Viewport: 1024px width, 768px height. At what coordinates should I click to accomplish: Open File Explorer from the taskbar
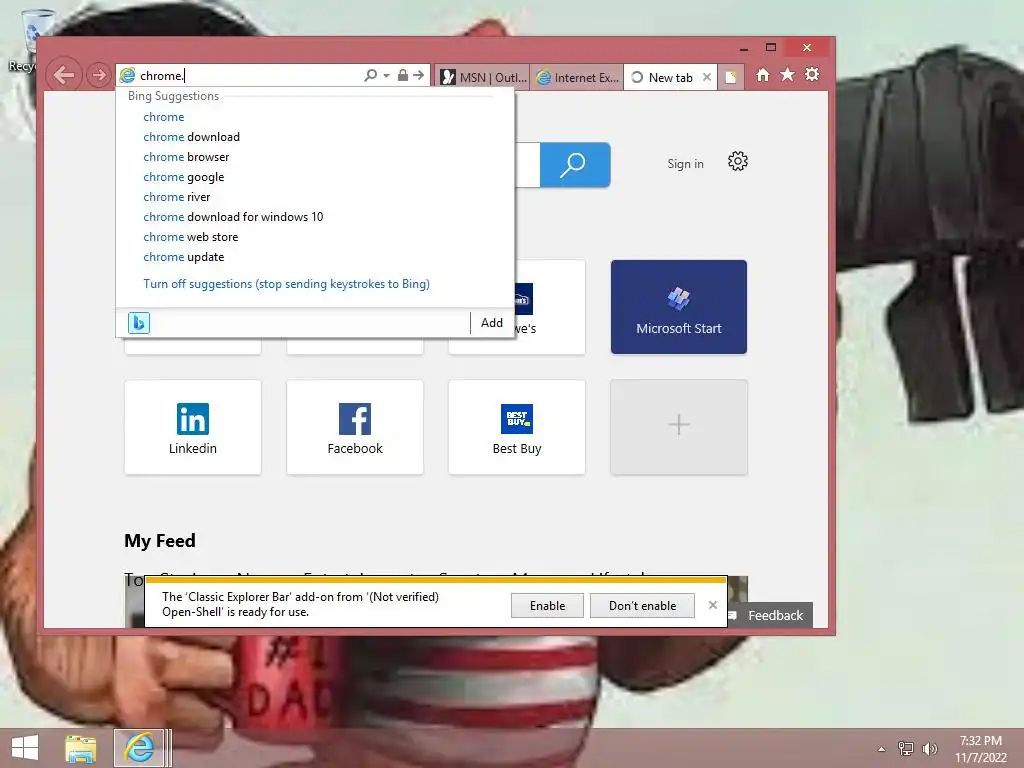coord(80,748)
